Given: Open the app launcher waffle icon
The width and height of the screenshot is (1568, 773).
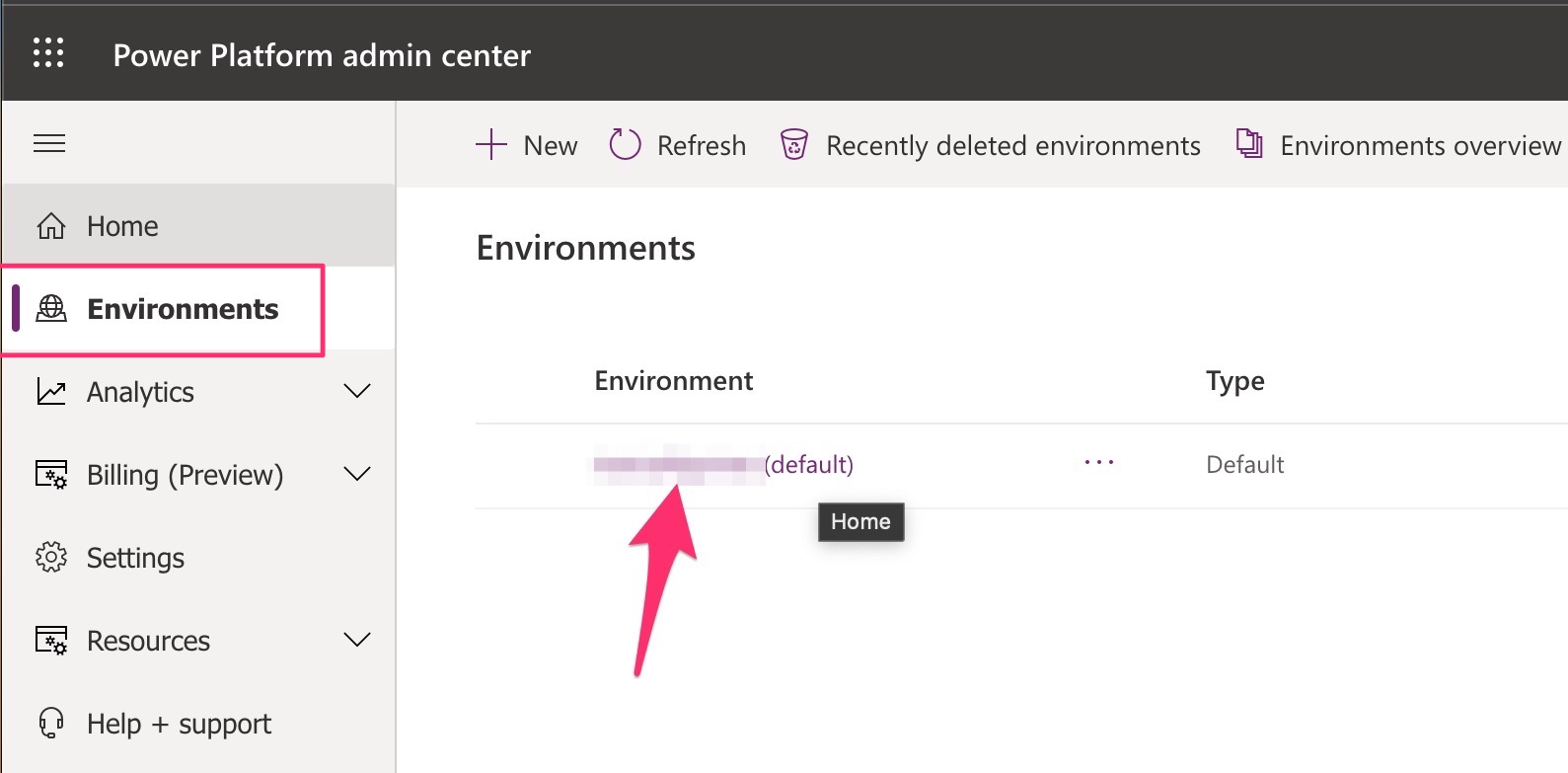Looking at the screenshot, I should coord(48,52).
